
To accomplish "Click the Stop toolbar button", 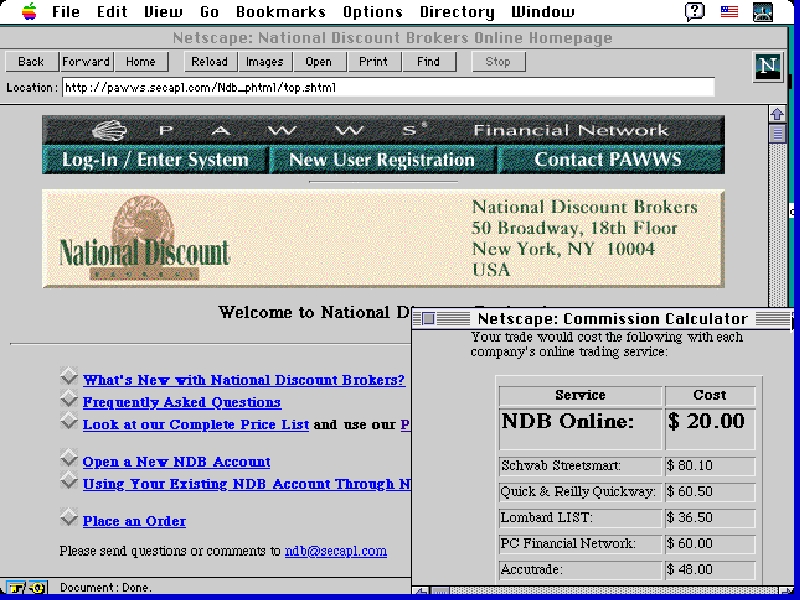I will click(498, 62).
